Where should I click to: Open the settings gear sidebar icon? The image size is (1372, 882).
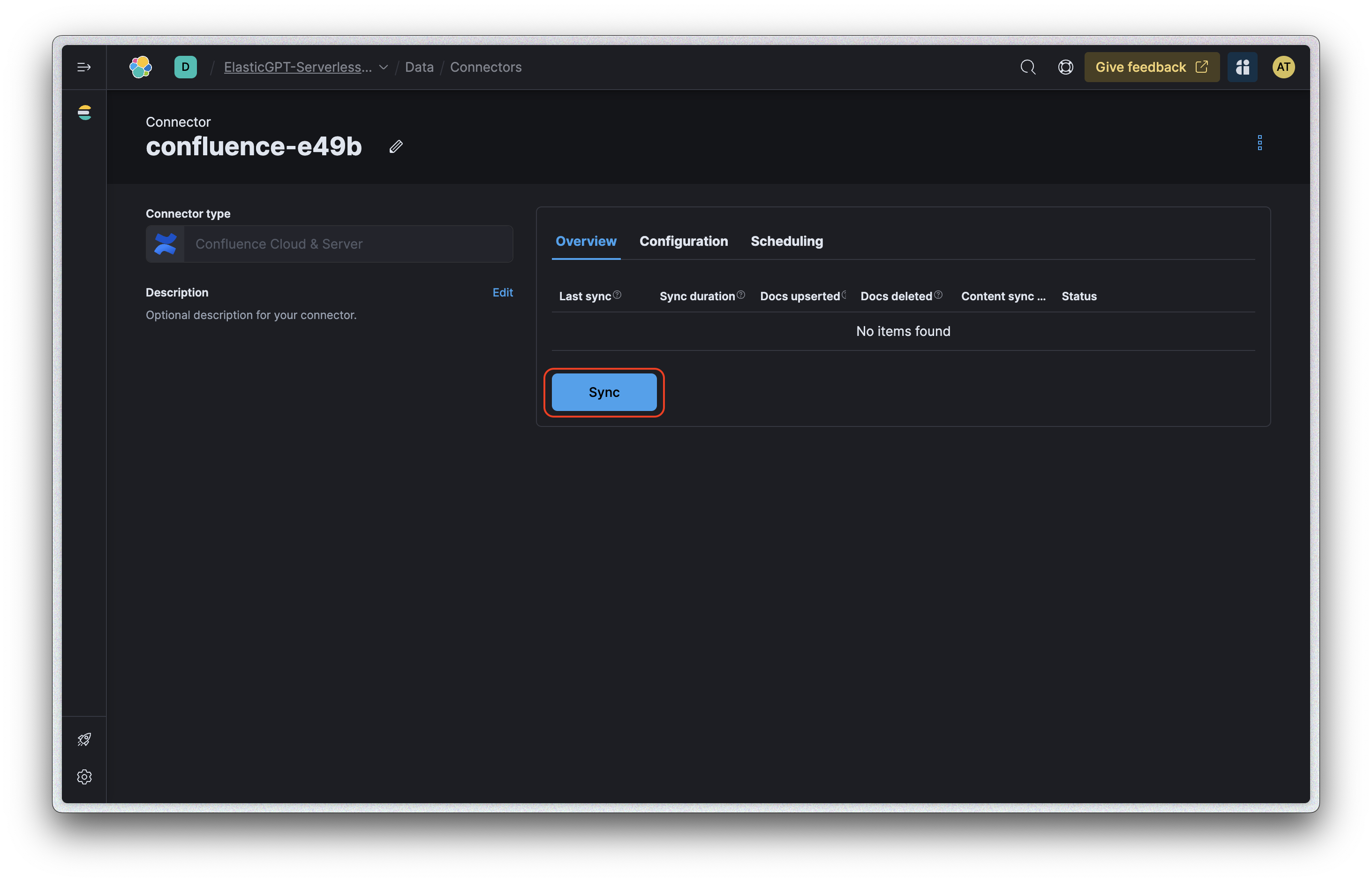tap(84, 776)
